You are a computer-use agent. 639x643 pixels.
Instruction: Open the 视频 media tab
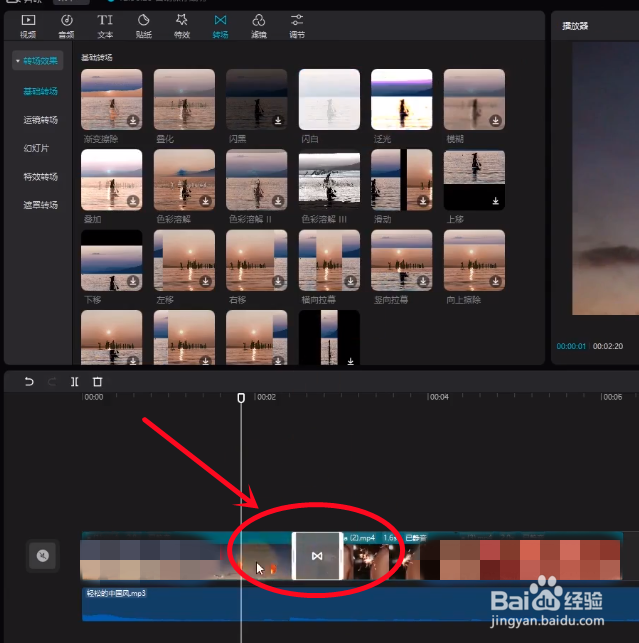click(x=28, y=26)
